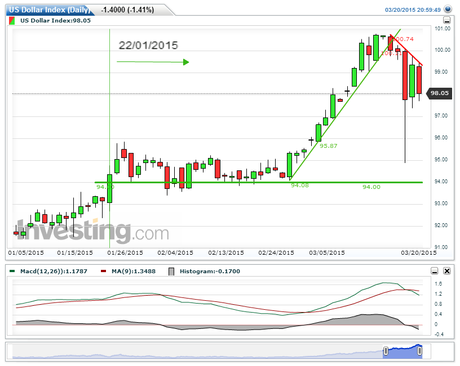Grab the right handle of the range navigator
Image resolution: width=460 pixels, height=366 pixels.
pos(420,351)
